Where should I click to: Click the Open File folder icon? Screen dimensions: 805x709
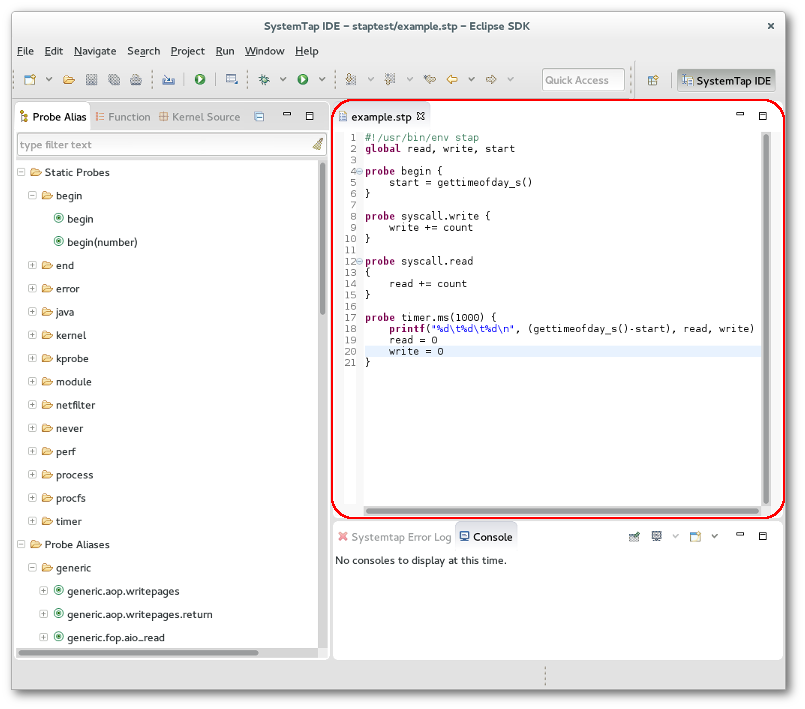pos(69,80)
